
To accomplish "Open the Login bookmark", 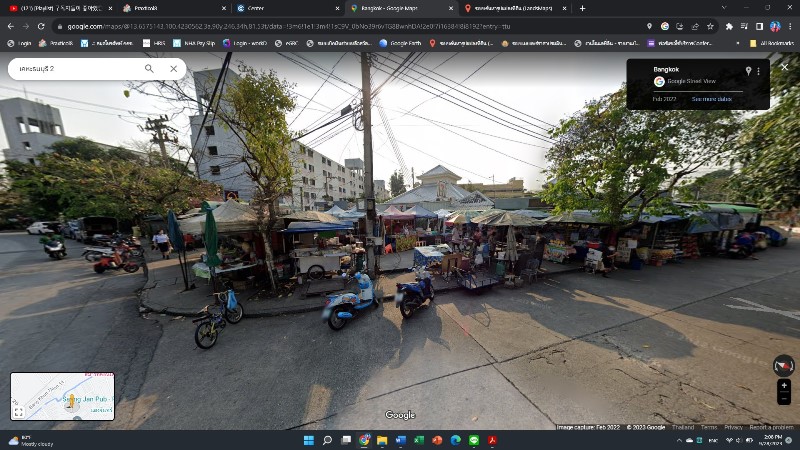I will [x=19, y=43].
